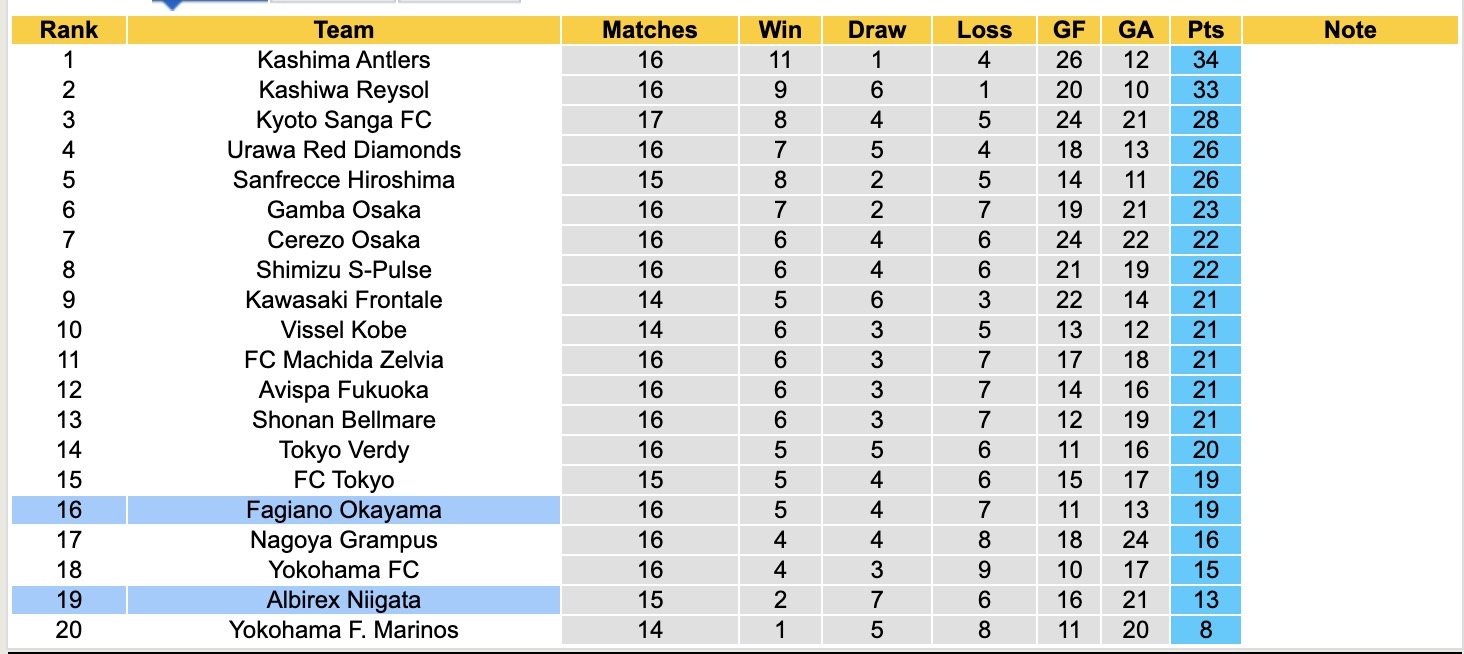Select highlighted Fagiano Okayama team name
This screenshot has height=654, width=1464.
[343, 510]
